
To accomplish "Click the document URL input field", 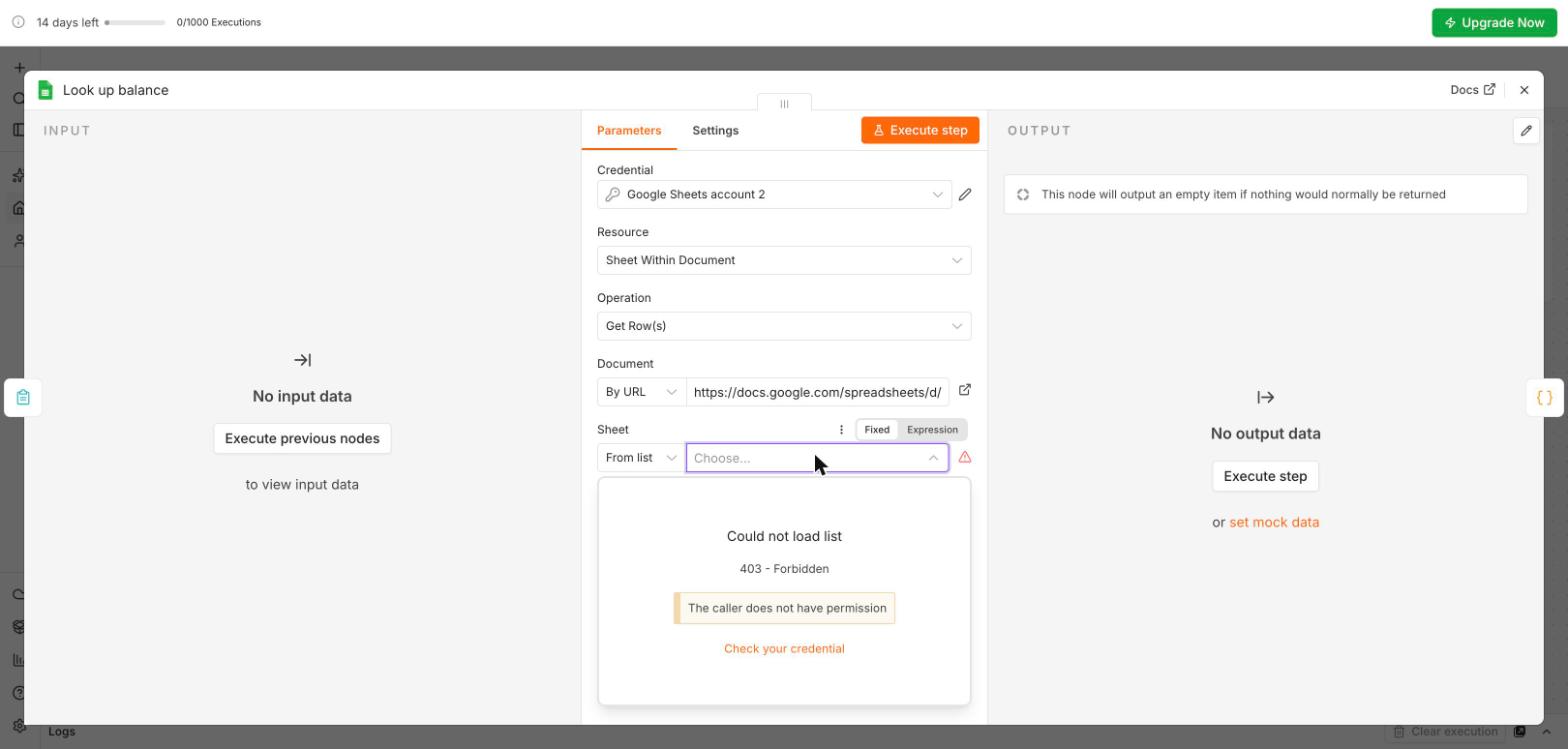I will [817, 392].
